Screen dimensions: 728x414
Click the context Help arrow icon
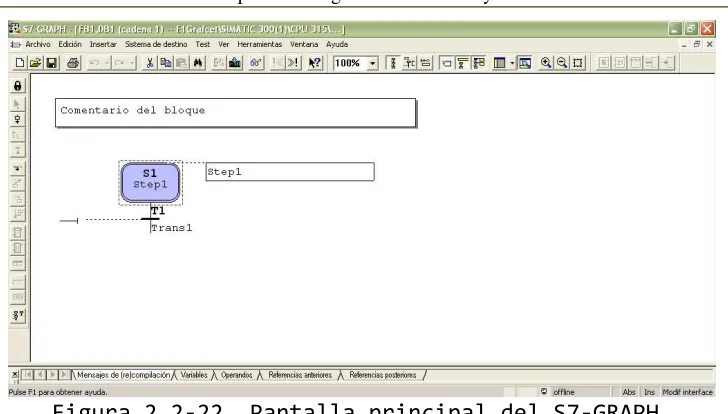click(314, 63)
